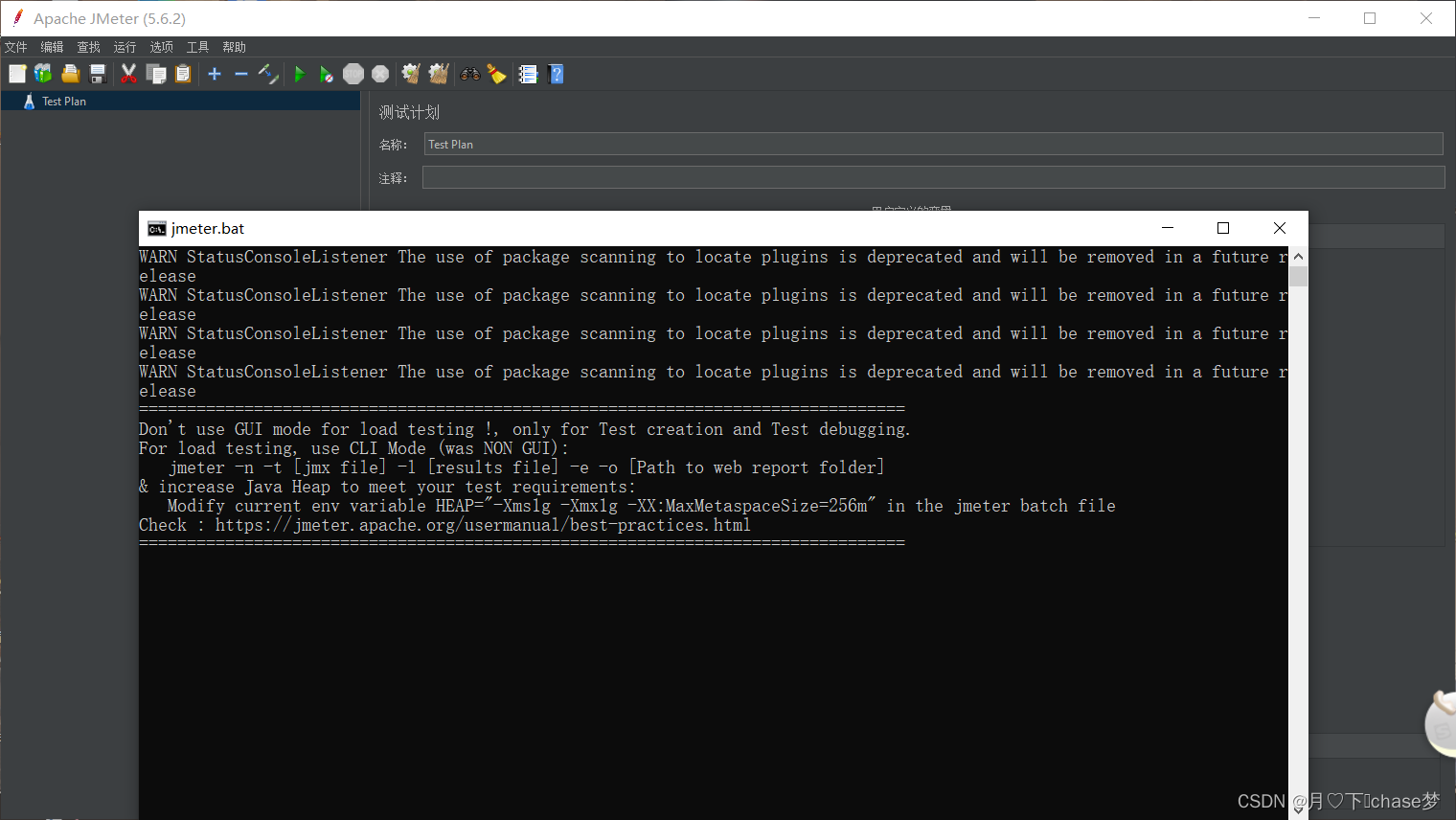Screen dimensions: 1456x820
Task: Reset search with the yellow broom icon
Action: tap(496, 74)
